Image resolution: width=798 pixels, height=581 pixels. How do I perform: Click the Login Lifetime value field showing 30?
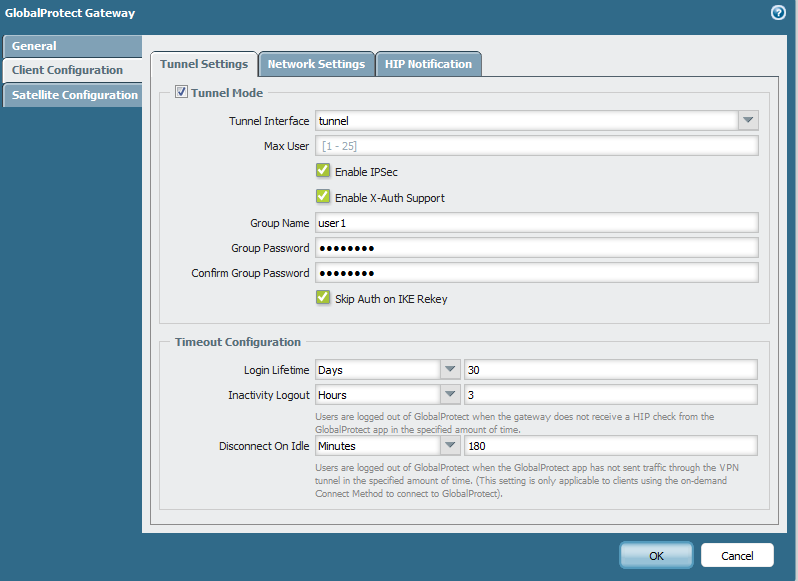(x=611, y=370)
